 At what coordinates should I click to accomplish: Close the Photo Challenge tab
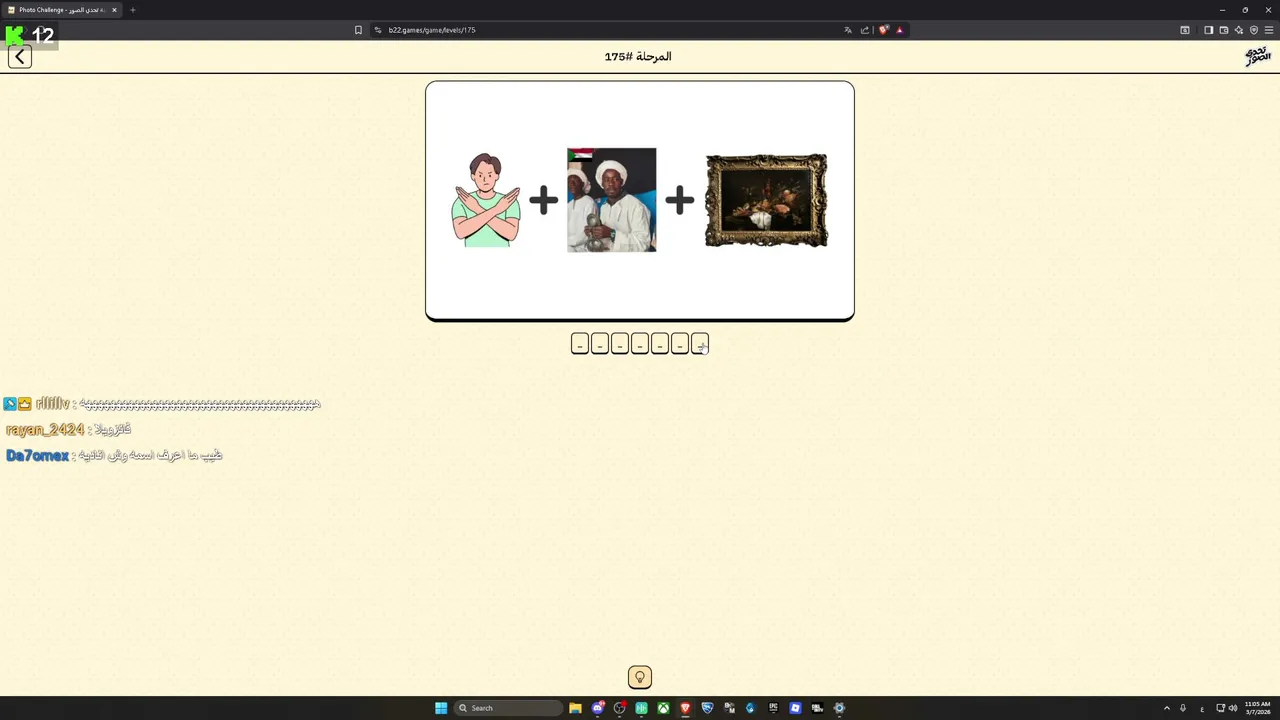(114, 10)
